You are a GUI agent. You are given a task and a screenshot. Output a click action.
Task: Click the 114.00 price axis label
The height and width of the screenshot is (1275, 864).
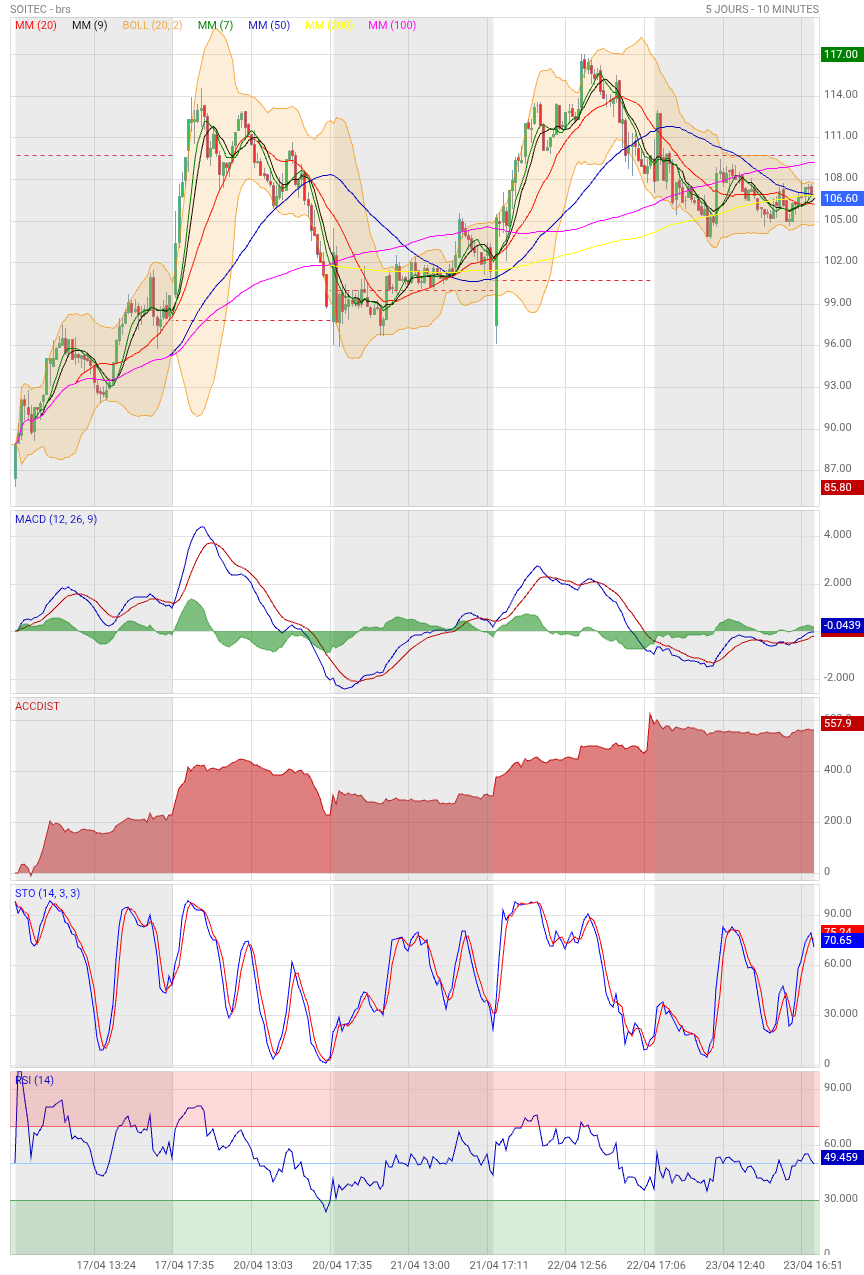point(841,95)
